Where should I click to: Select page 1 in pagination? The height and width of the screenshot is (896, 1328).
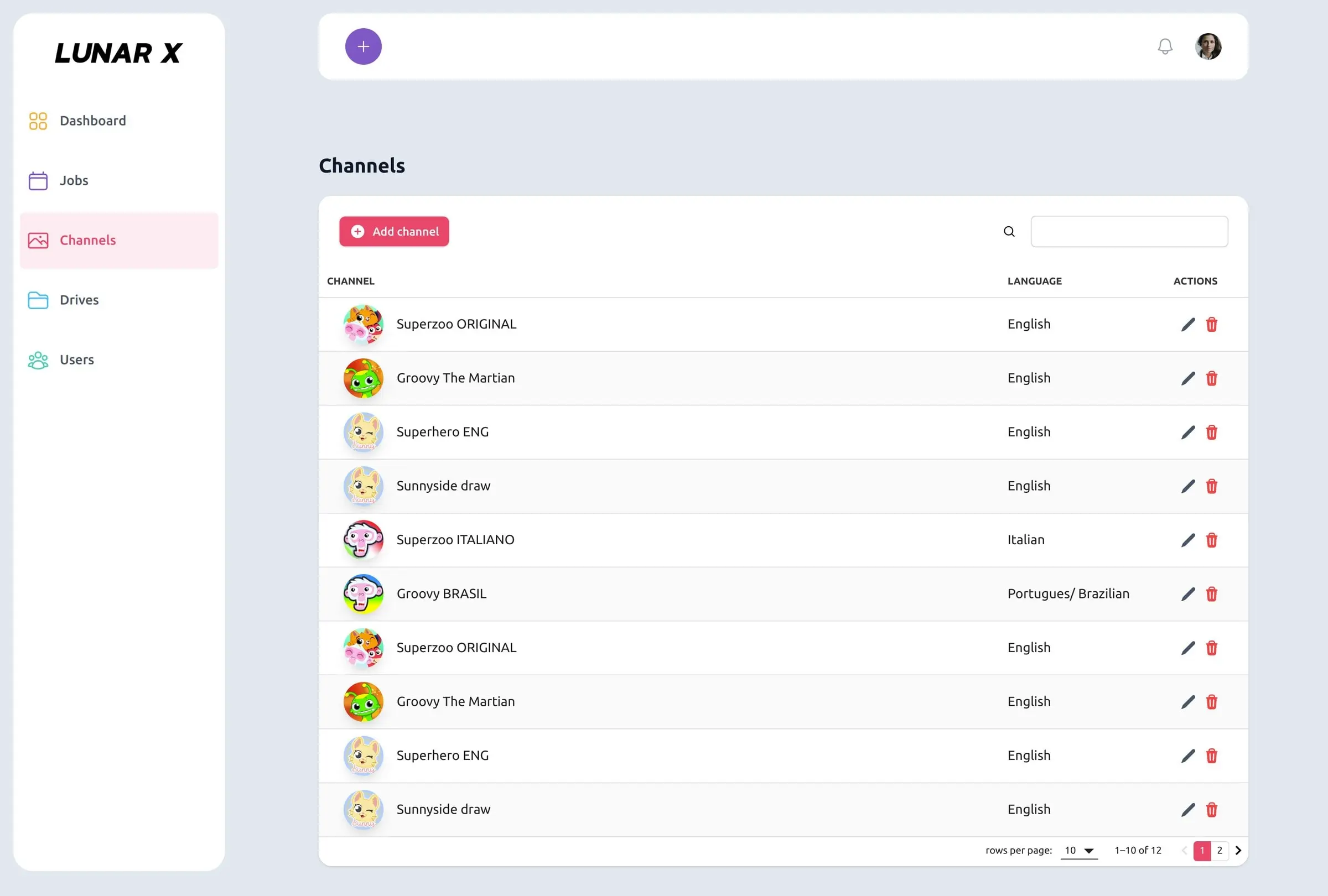(1202, 850)
